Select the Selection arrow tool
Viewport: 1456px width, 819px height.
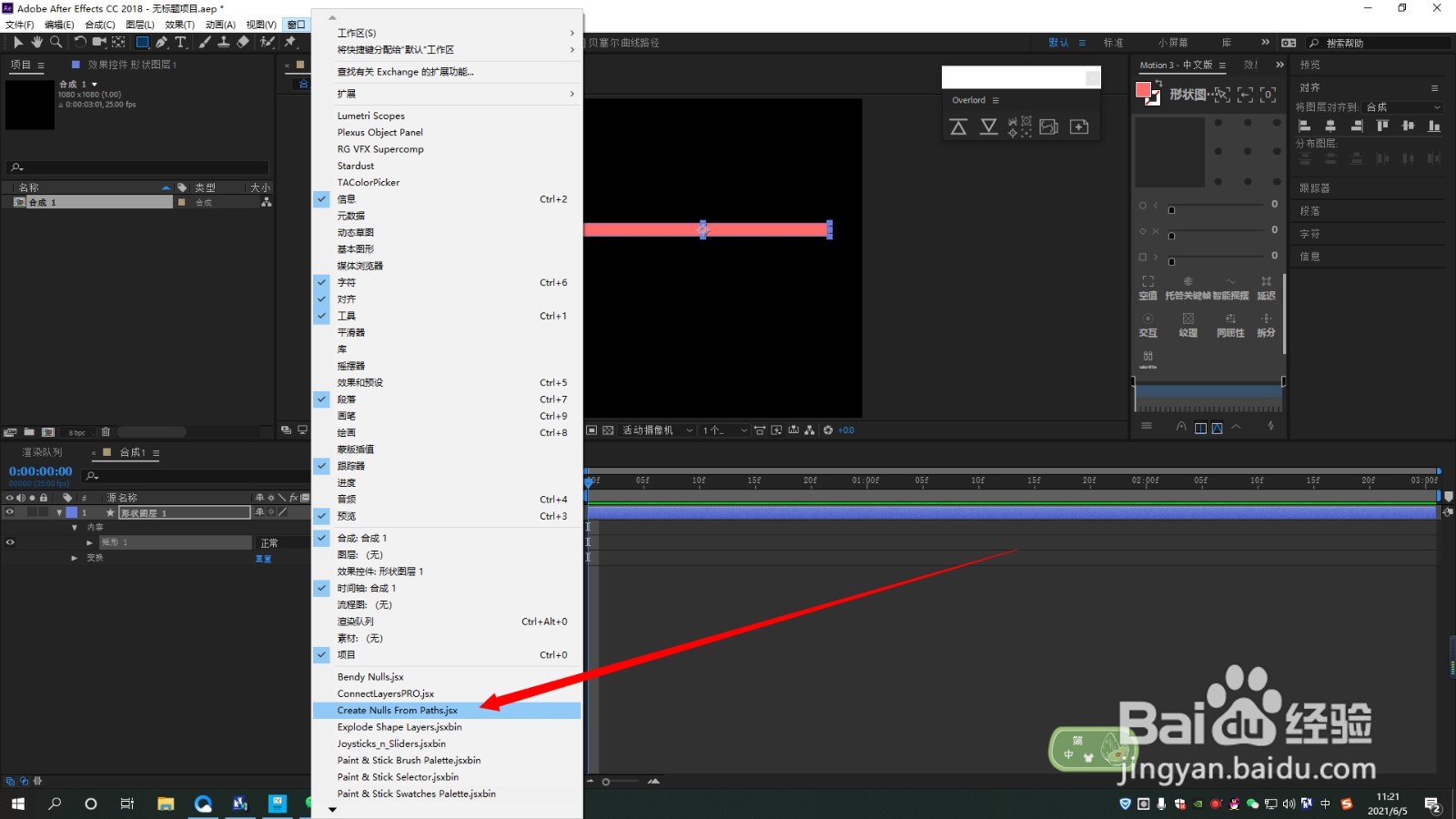pyautogui.click(x=18, y=42)
